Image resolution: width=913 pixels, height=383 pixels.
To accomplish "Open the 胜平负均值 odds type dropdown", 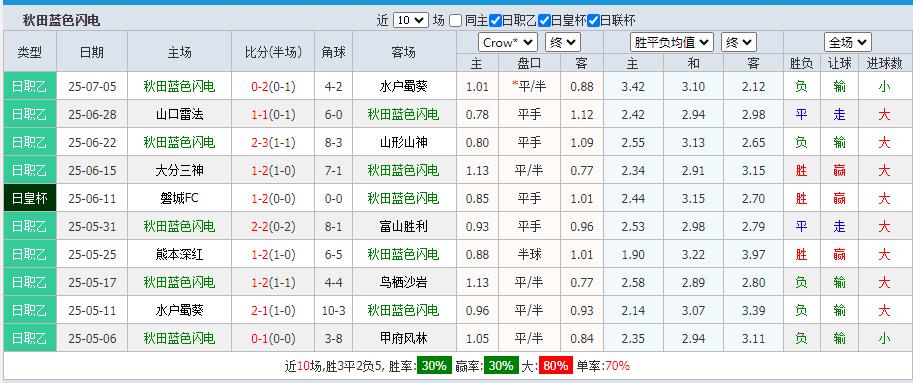I will 672,42.
